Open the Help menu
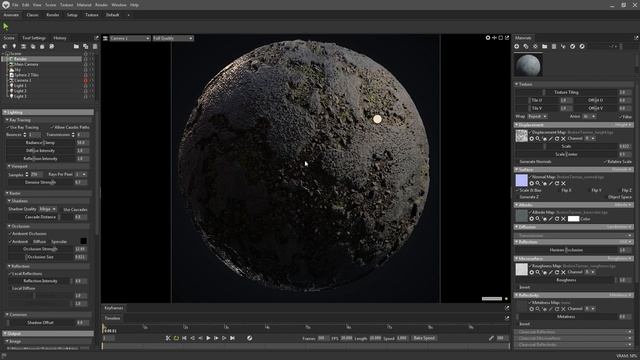 pos(134,5)
